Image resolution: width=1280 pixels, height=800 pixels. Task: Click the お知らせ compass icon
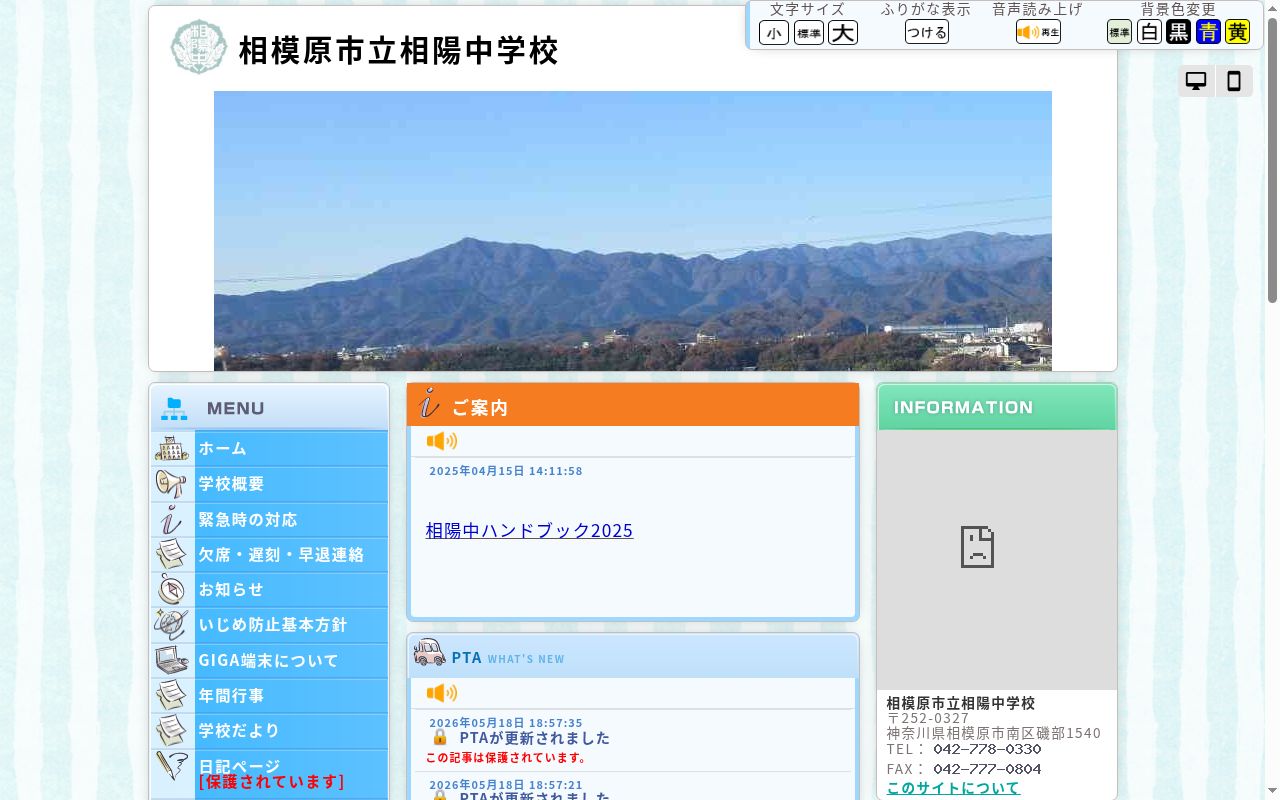[x=172, y=589]
